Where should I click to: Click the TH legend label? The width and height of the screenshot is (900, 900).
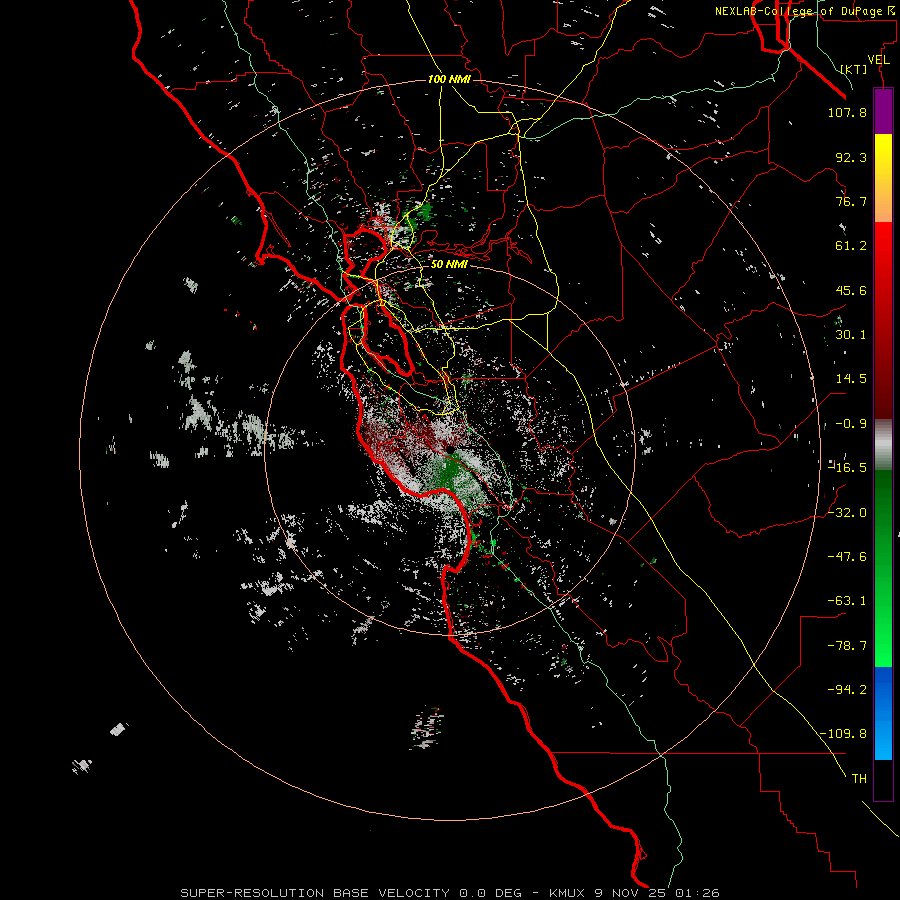859,779
